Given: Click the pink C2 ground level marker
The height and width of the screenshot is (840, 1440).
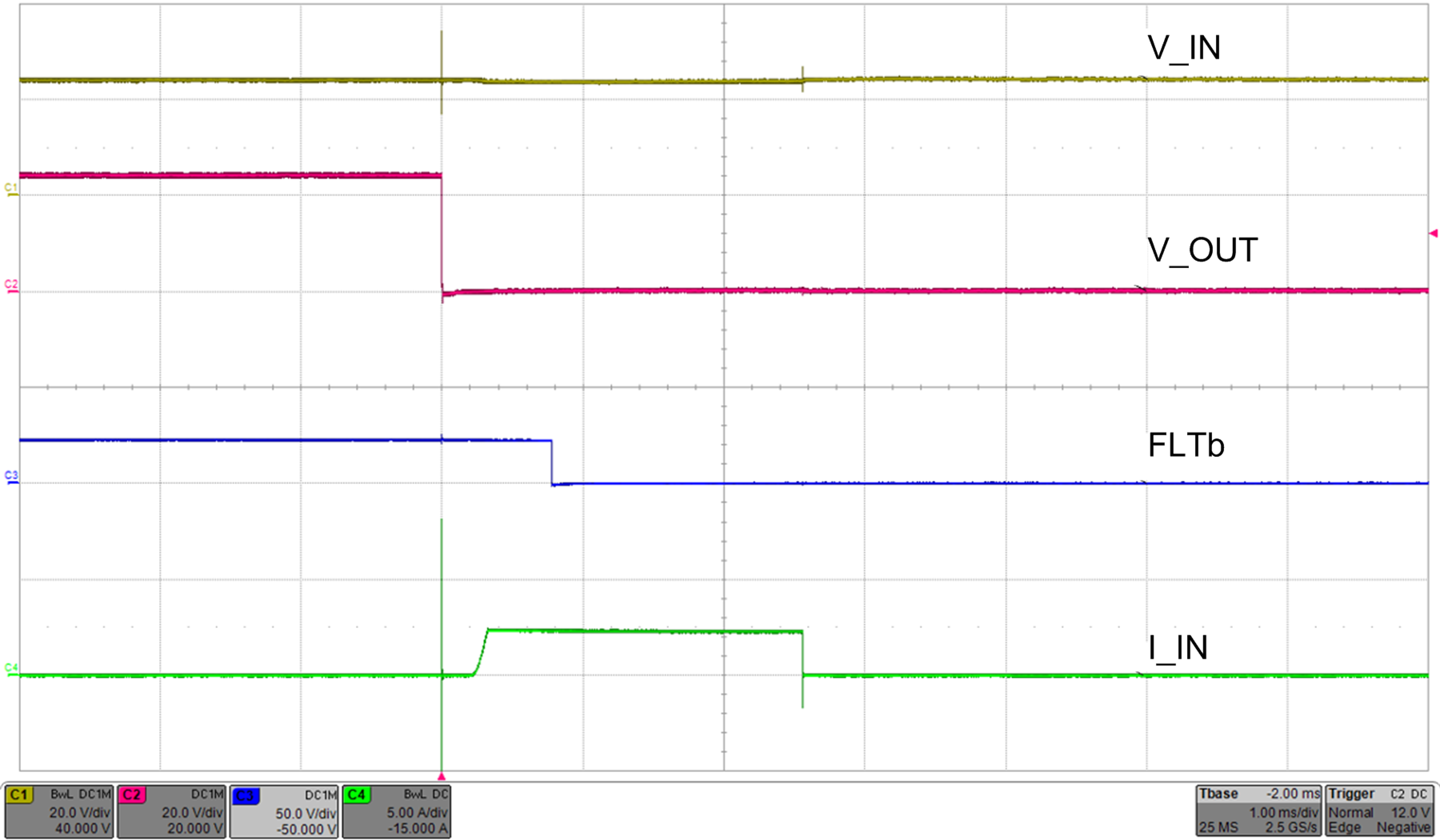Looking at the screenshot, I should (10, 286).
